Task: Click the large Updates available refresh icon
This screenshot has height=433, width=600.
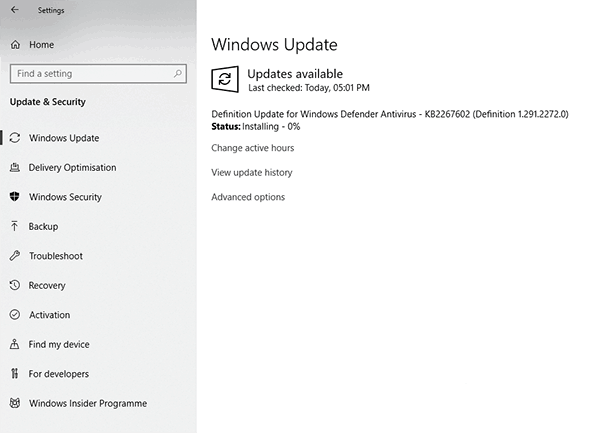Action: click(x=225, y=79)
